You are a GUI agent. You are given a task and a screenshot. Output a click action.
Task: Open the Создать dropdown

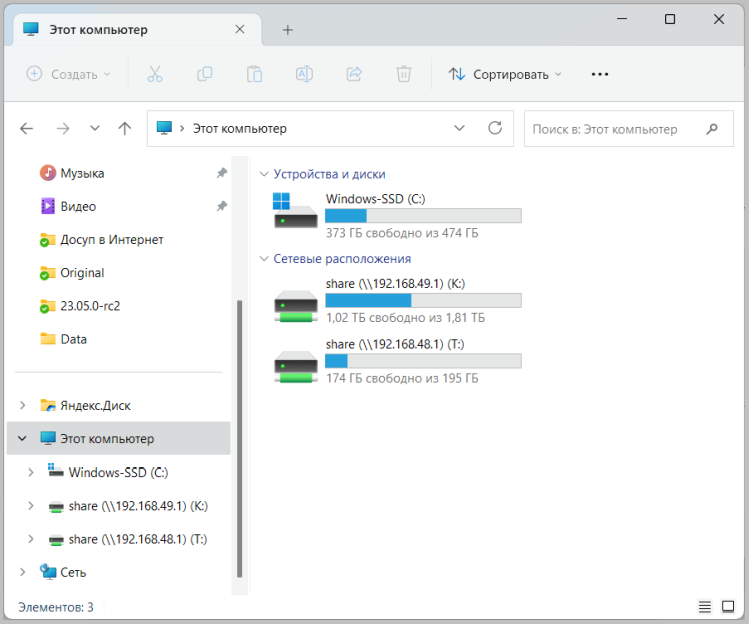[x=68, y=74]
